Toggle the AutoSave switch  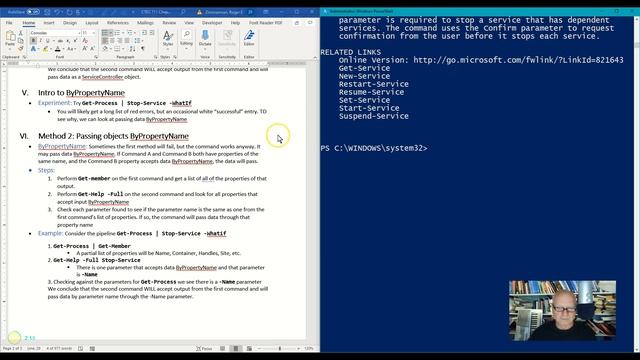click(x=33, y=12)
